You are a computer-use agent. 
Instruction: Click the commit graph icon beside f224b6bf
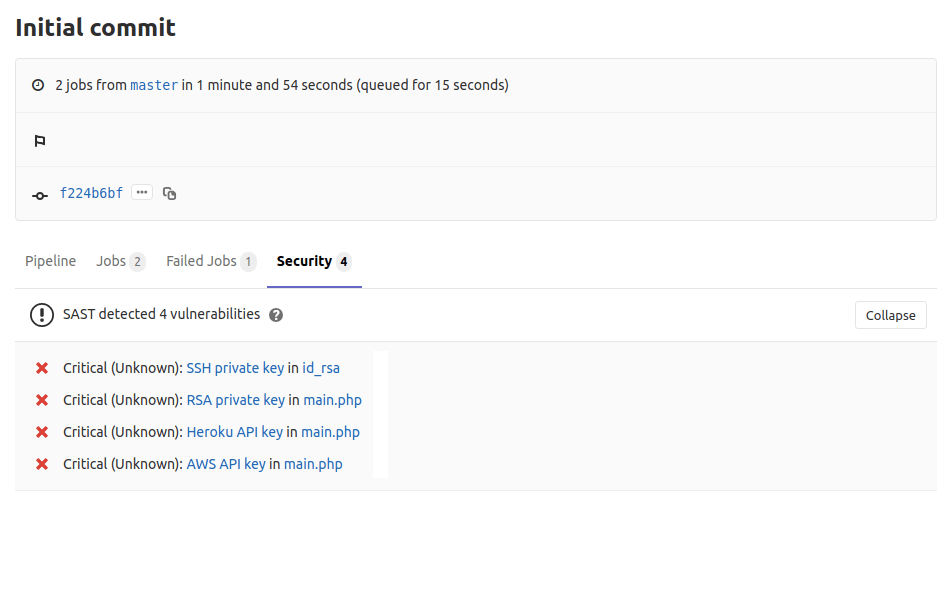tap(39, 192)
